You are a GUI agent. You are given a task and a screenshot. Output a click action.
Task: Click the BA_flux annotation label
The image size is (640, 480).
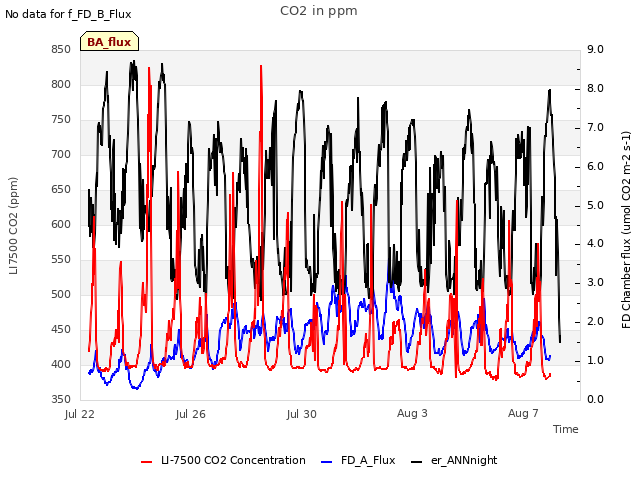pos(109,42)
